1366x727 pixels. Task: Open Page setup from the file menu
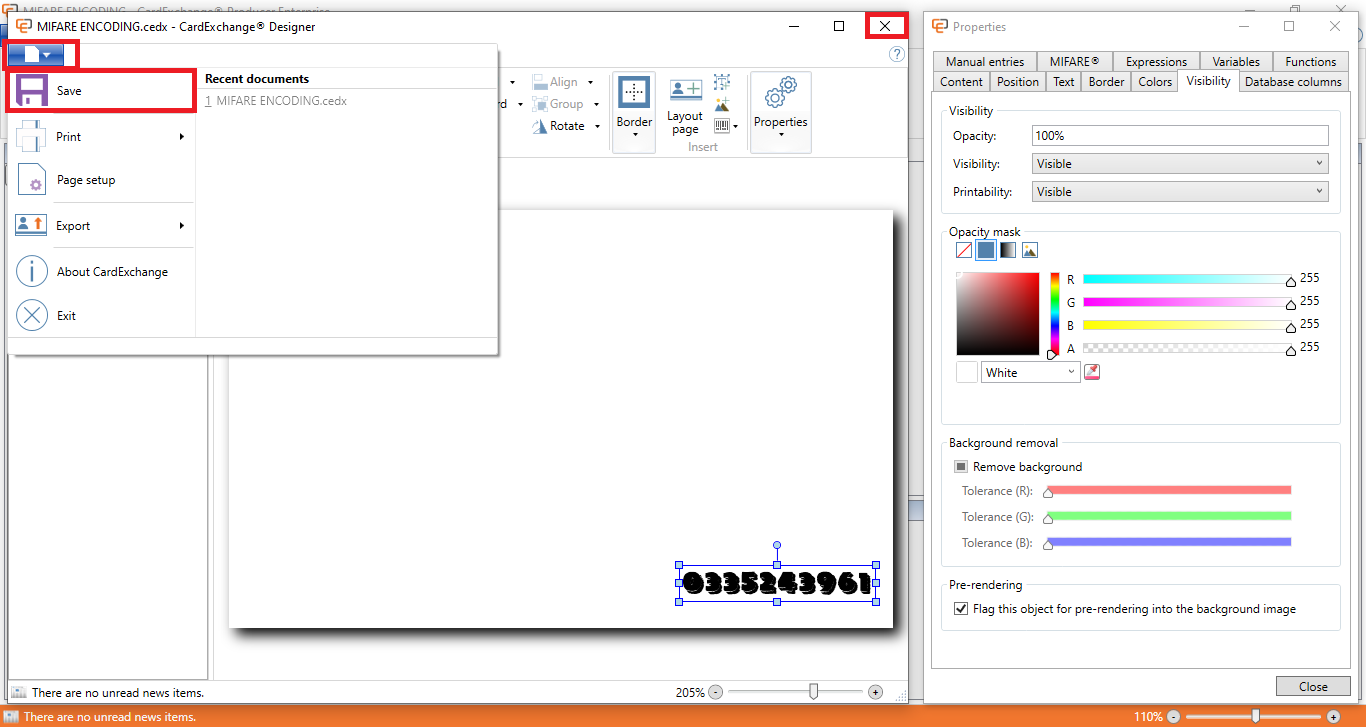pos(101,180)
